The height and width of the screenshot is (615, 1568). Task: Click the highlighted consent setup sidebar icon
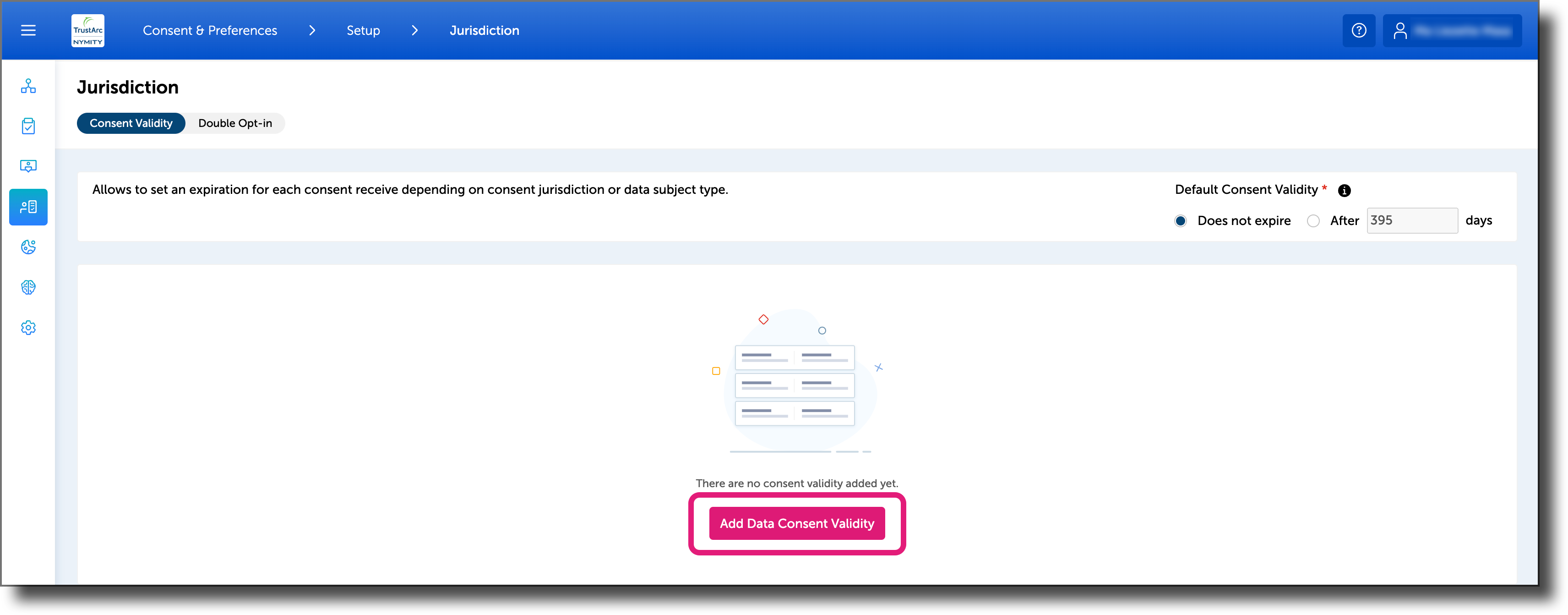point(28,206)
